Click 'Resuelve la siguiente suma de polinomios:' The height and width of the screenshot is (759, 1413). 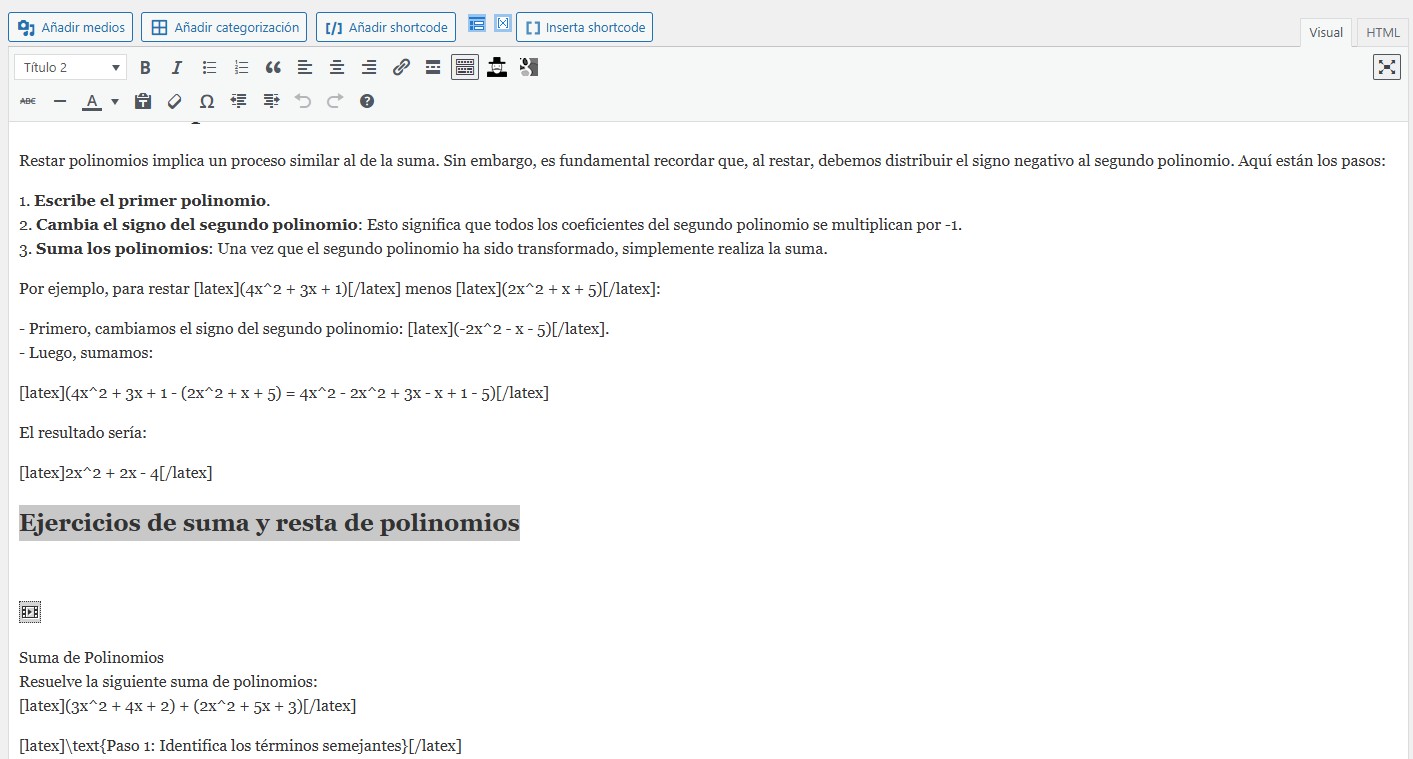pyautogui.click(x=168, y=682)
